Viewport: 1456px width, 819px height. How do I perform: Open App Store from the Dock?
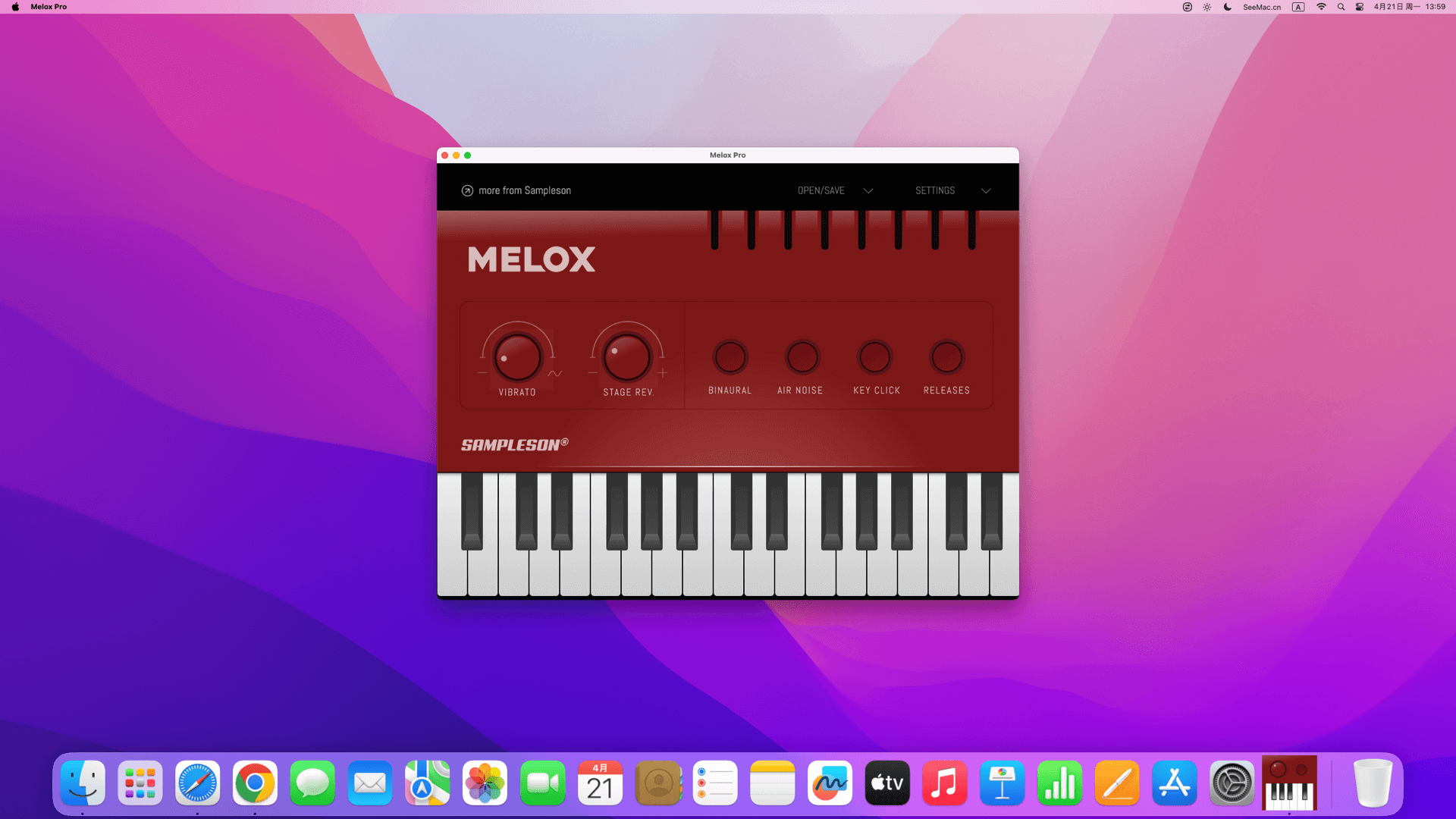click(1175, 783)
